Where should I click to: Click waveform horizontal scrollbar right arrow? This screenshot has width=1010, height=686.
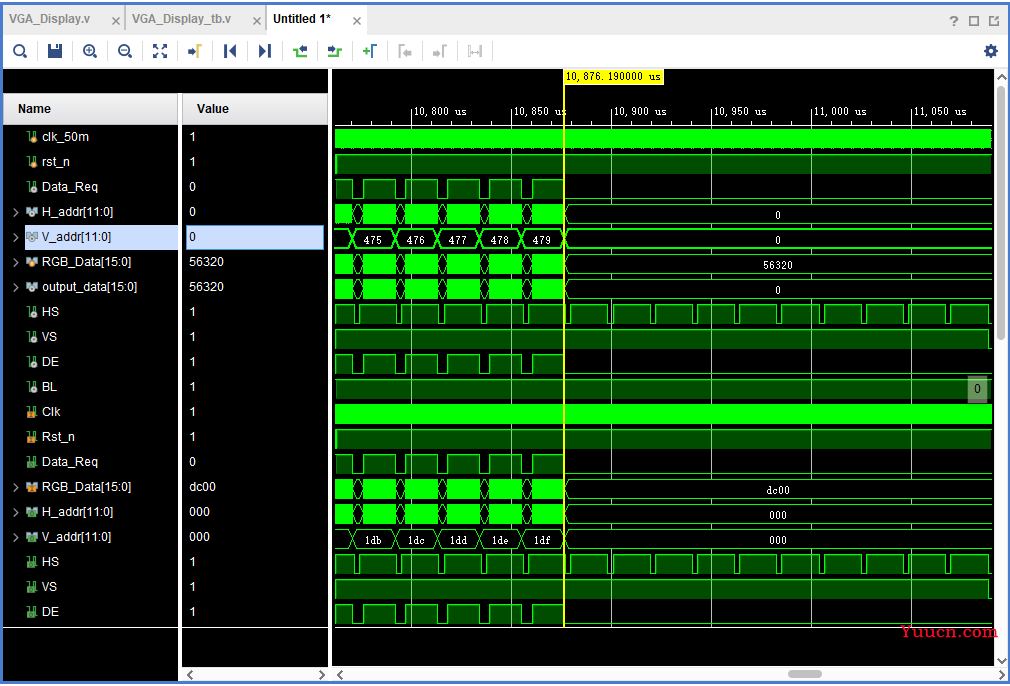point(1002,674)
